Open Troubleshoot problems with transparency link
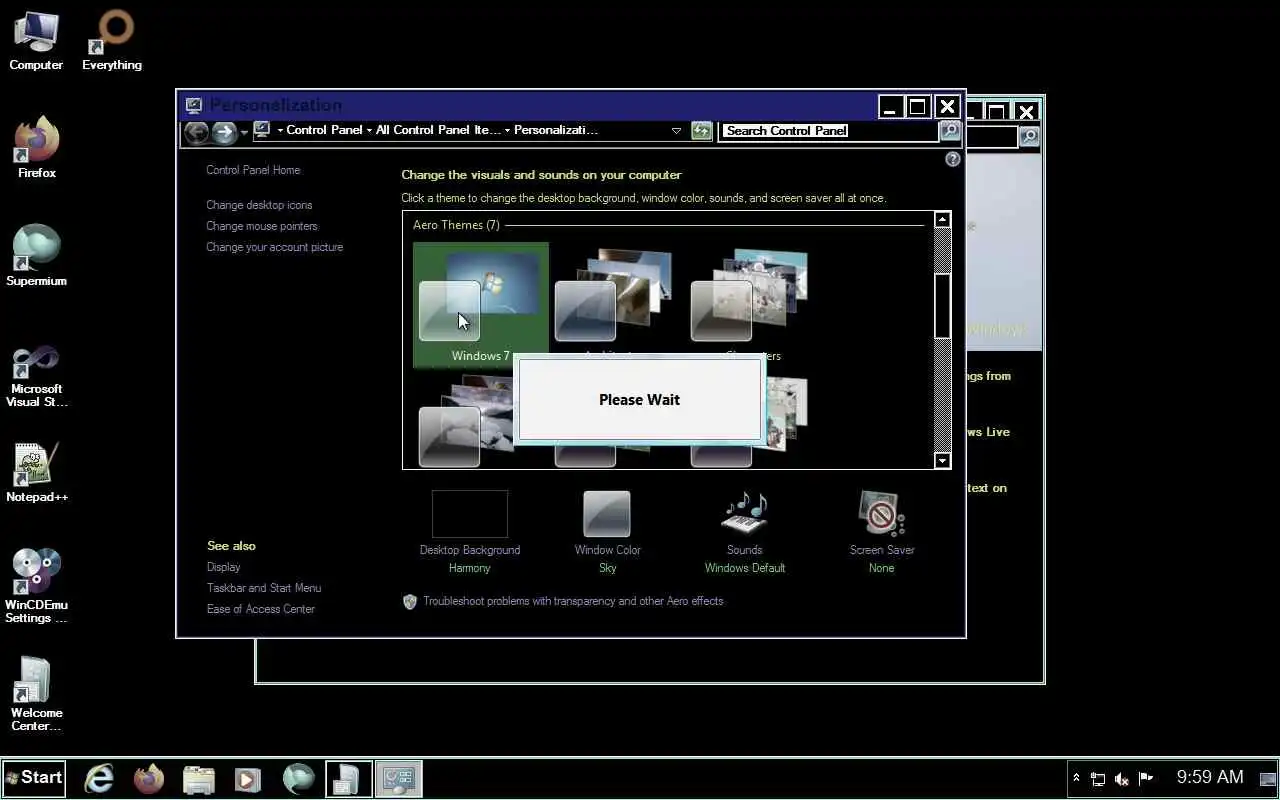The image size is (1280, 800). click(573, 601)
